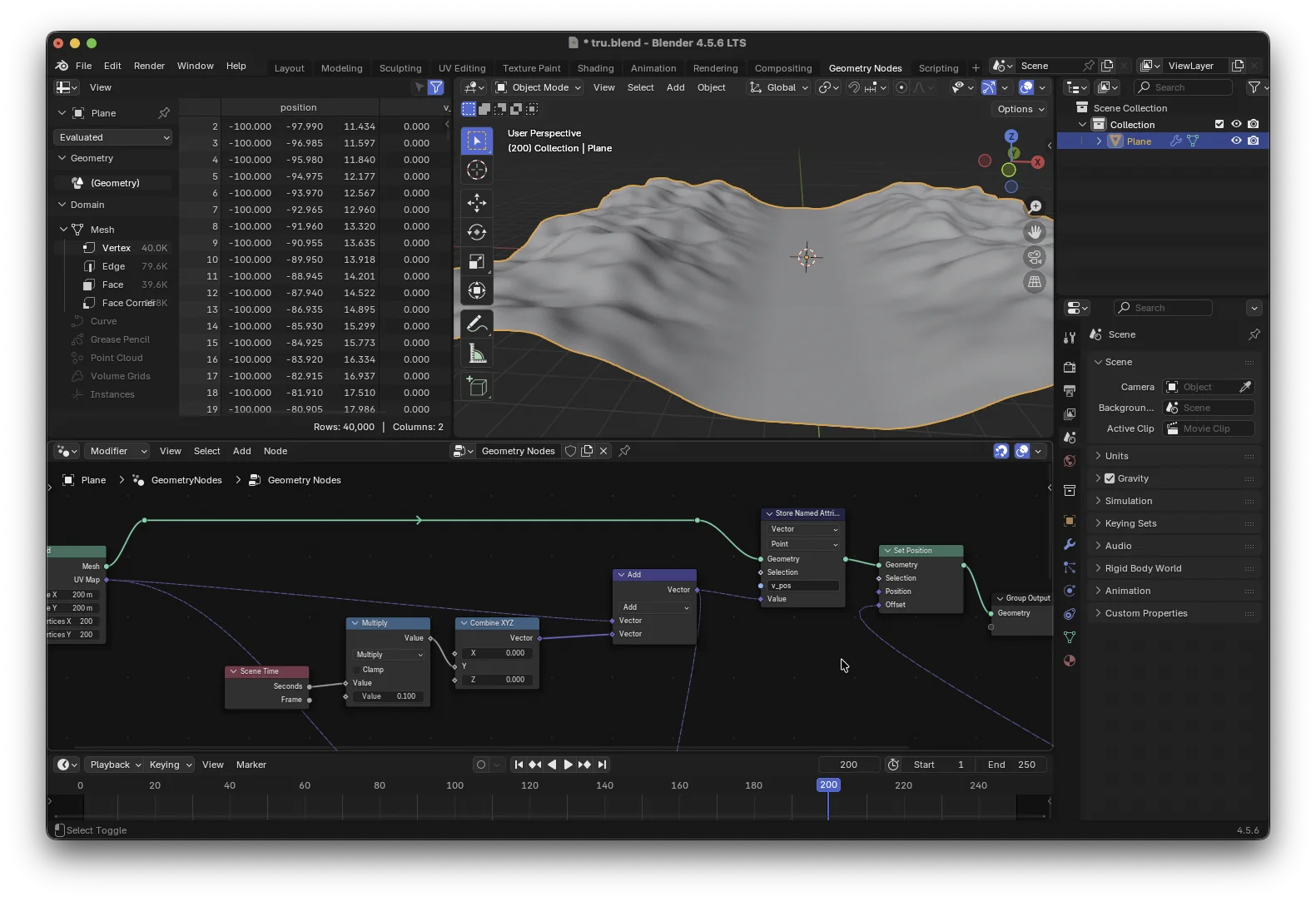Hide Plane object in viewport via eye icon
Image resolution: width=1316 pixels, height=901 pixels.
[x=1236, y=141]
